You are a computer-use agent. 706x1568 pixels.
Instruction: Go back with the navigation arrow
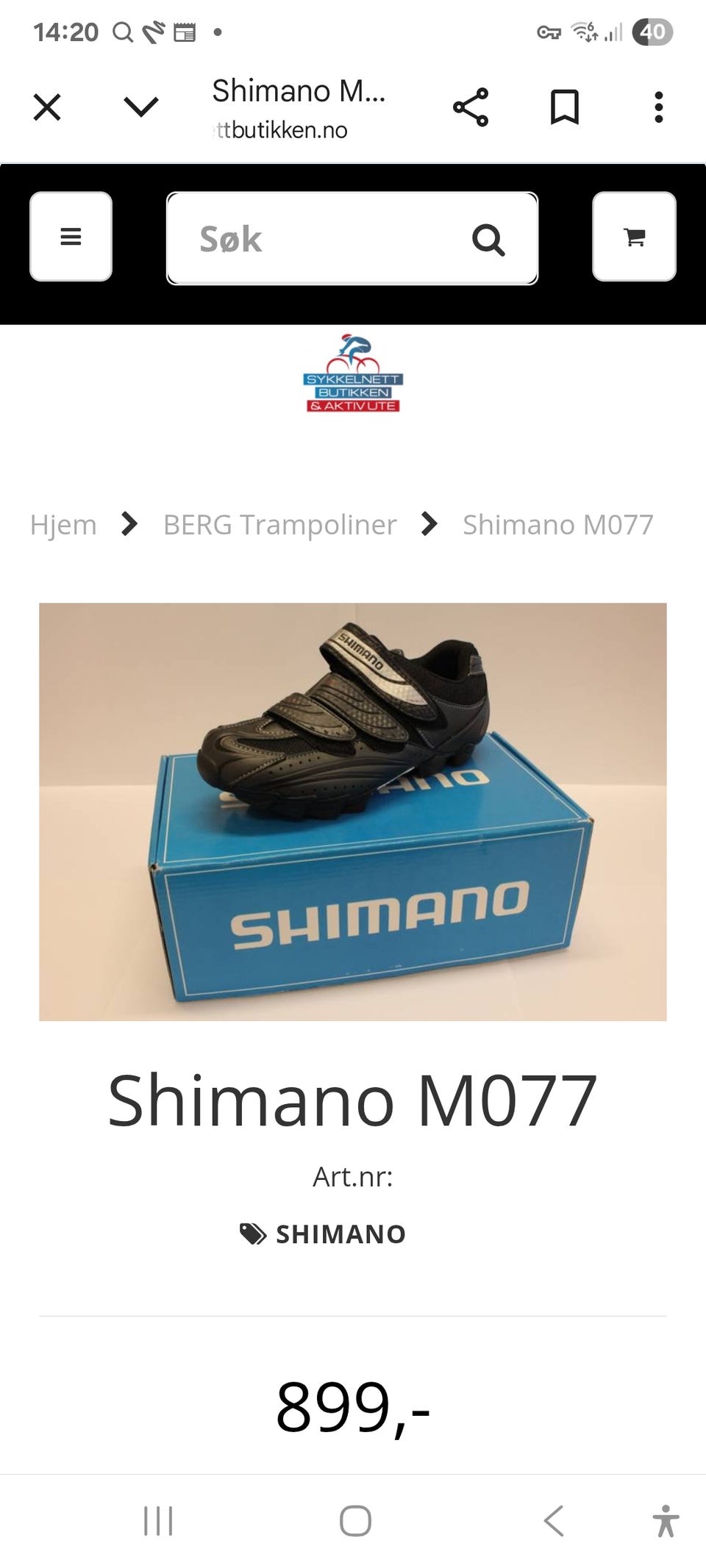[554, 1521]
